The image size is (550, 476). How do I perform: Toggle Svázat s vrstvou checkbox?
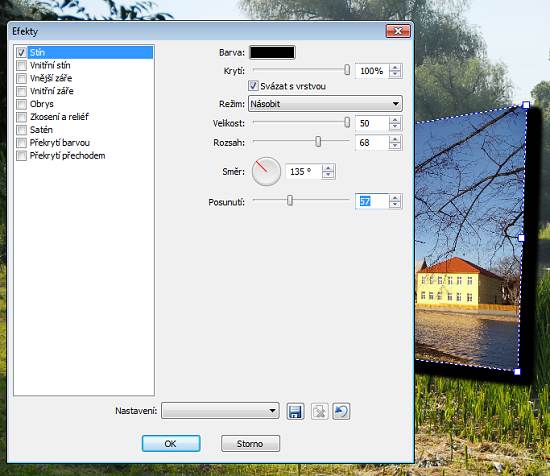coord(253,86)
